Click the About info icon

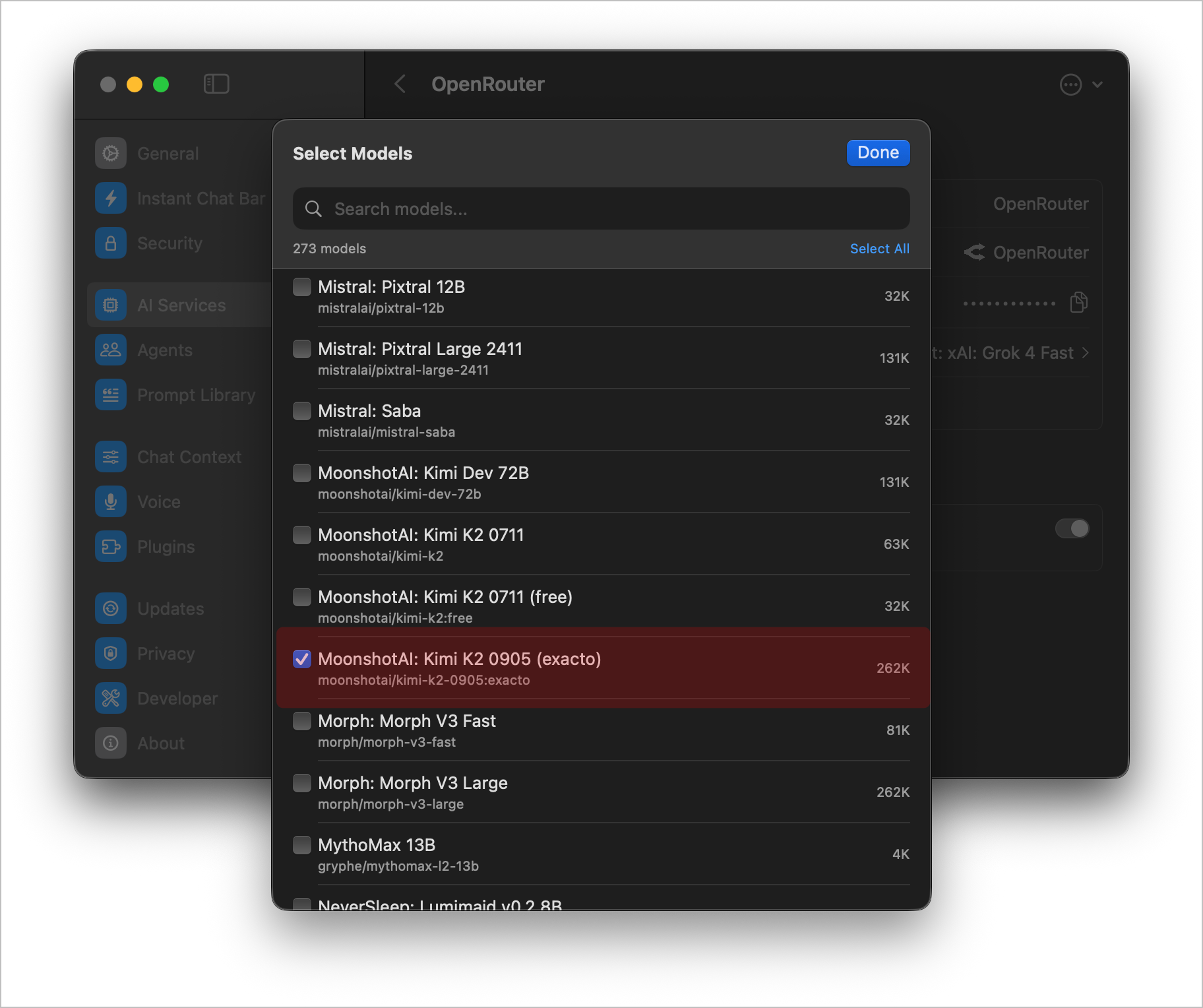111,743
